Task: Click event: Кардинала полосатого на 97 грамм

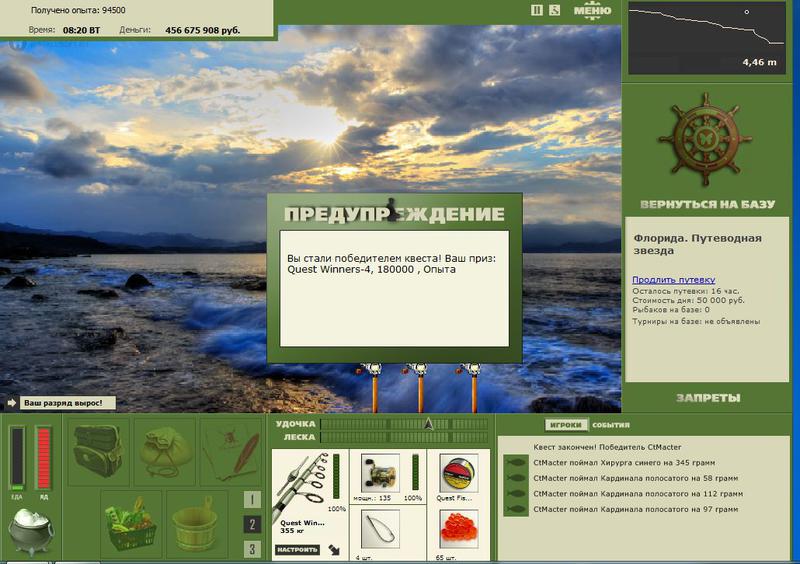Action: (636, 509)
